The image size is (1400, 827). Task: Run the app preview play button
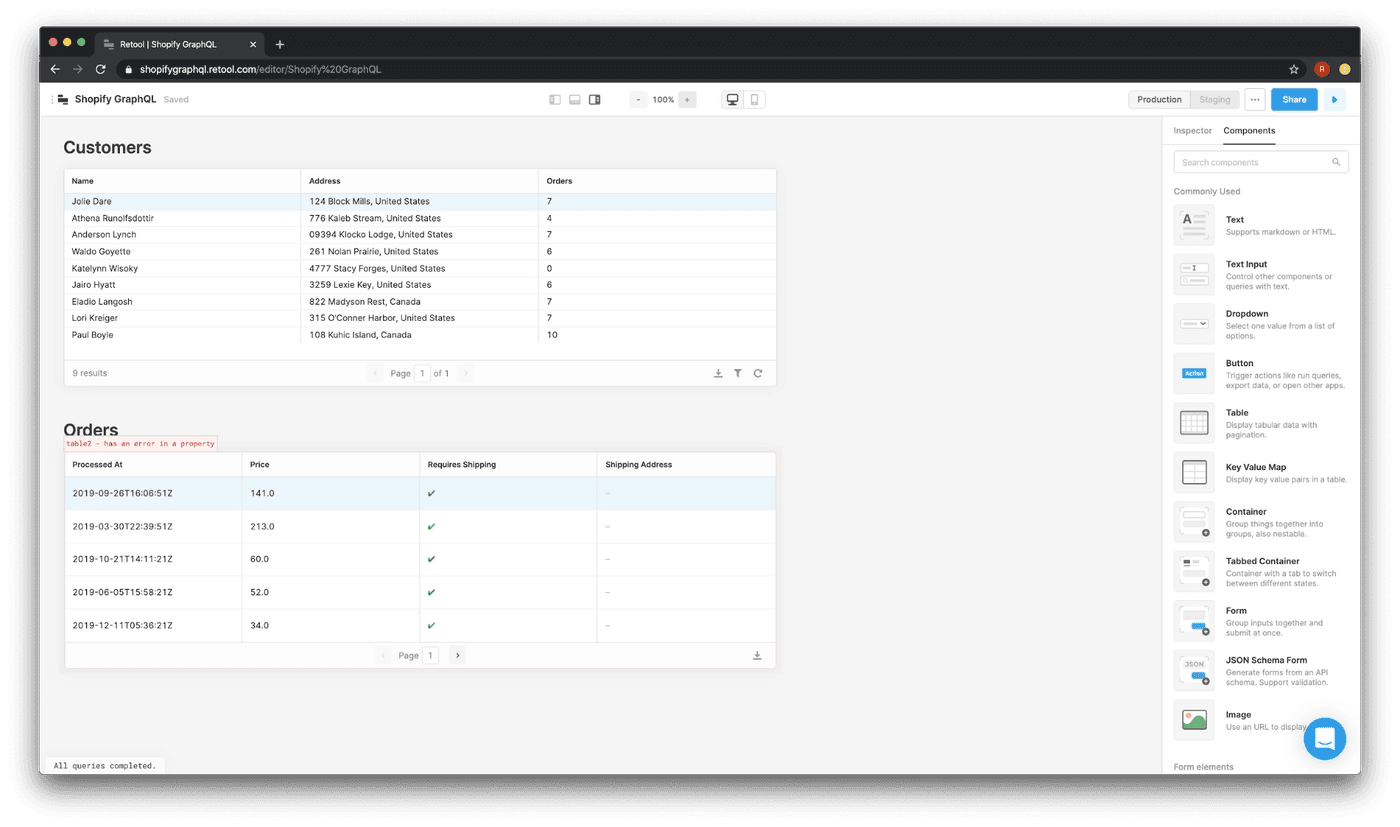pyautogui.click(x=1334, y=100)
